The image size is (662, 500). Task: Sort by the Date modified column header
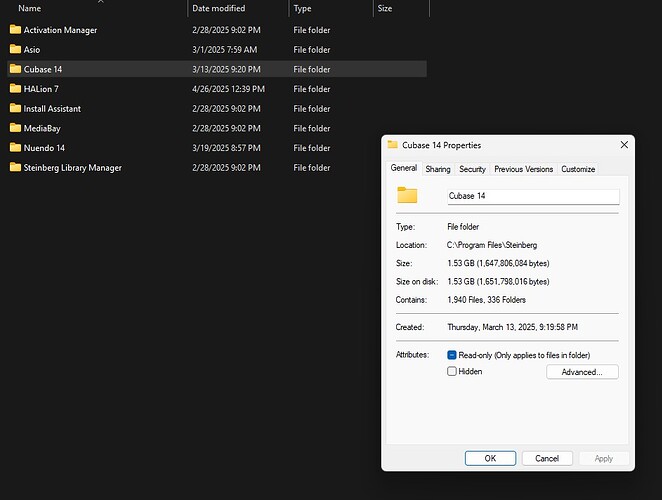(x=218, y=8)
